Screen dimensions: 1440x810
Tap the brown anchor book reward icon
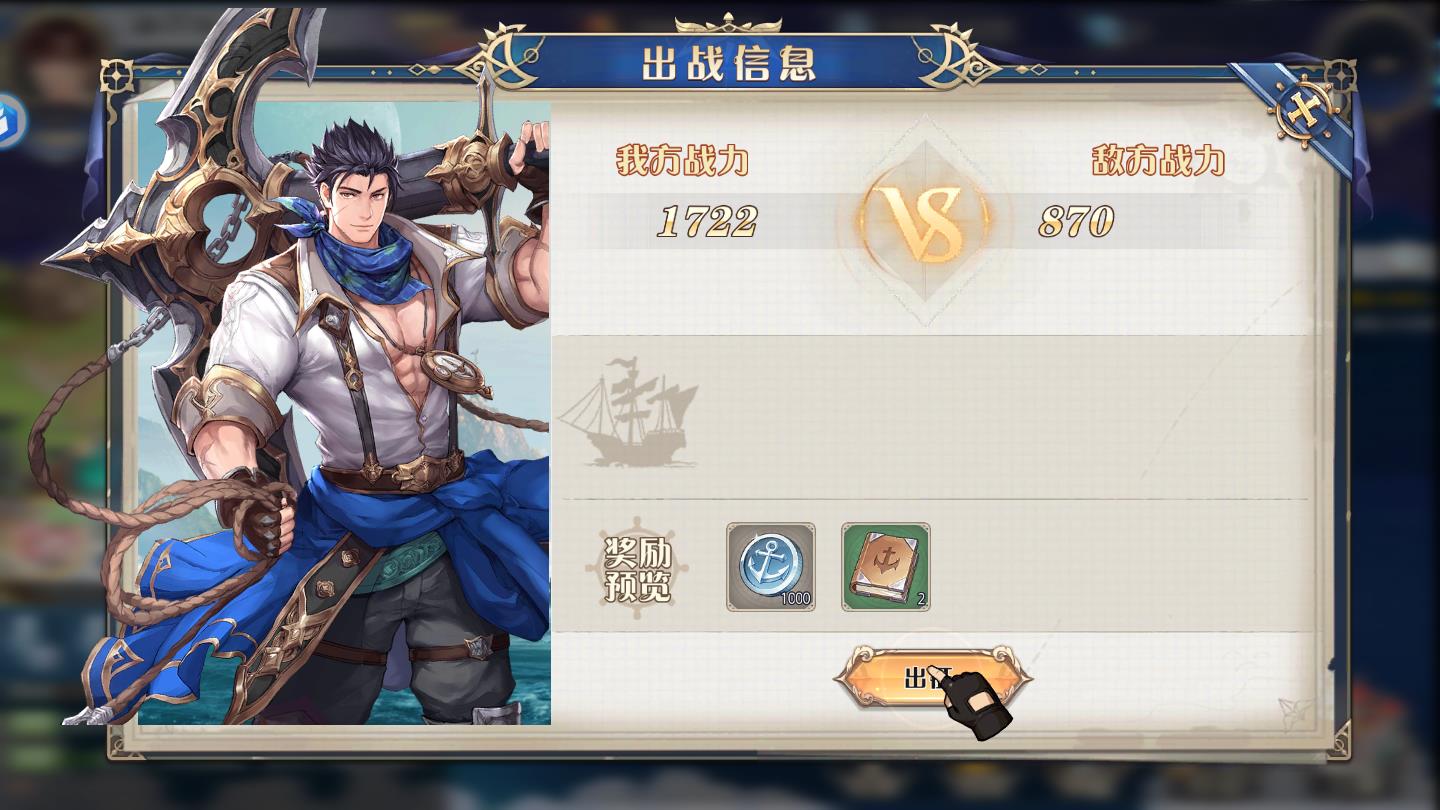pyautogui.click(x=885, y=566)
